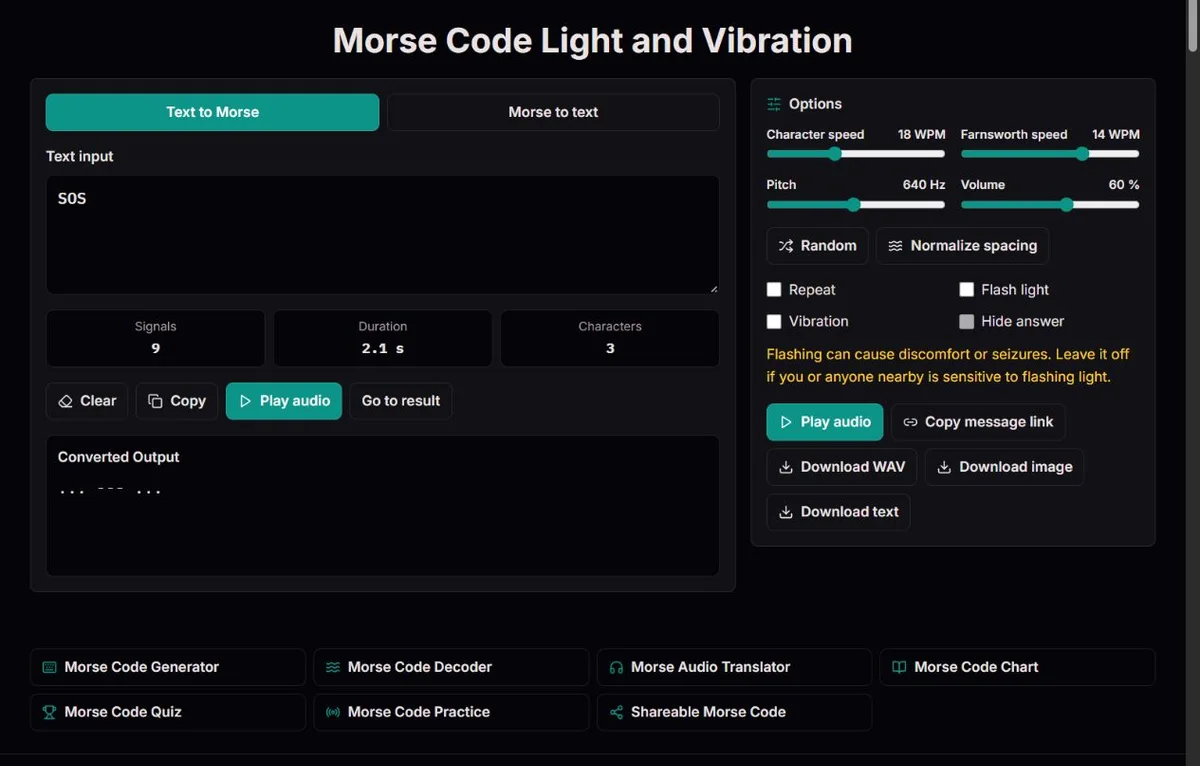Click the Normalize spacing button

click(x=962, y=246)
